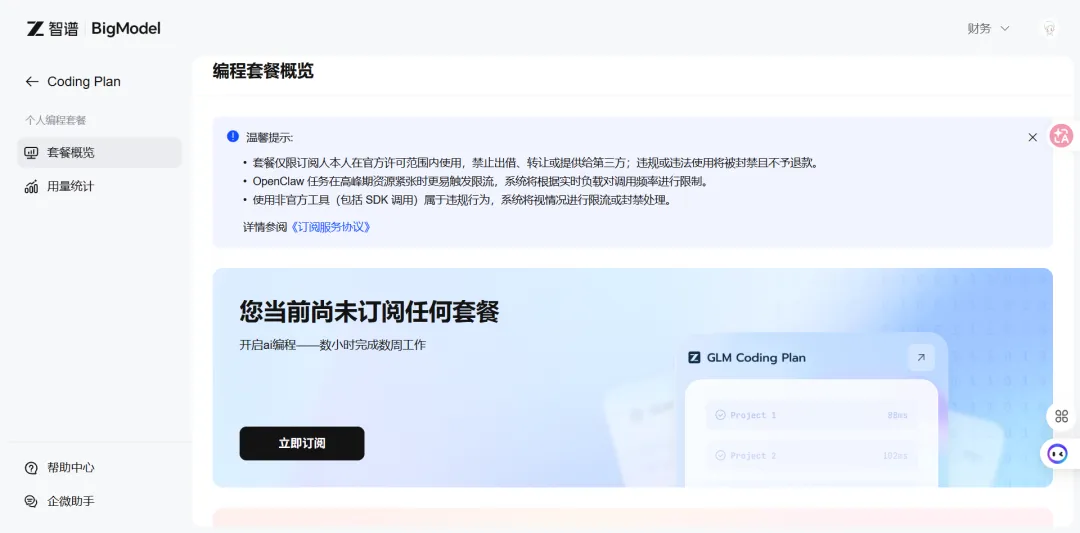
Task: Click the 用量统计 chart icon
Action: tap(31, 187)
